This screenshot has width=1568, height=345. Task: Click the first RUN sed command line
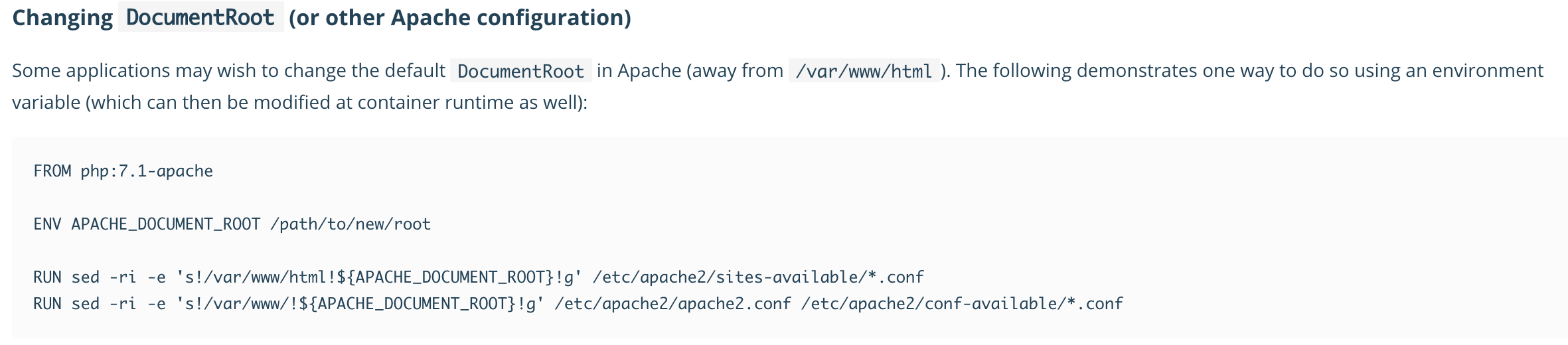coord(479,277)
